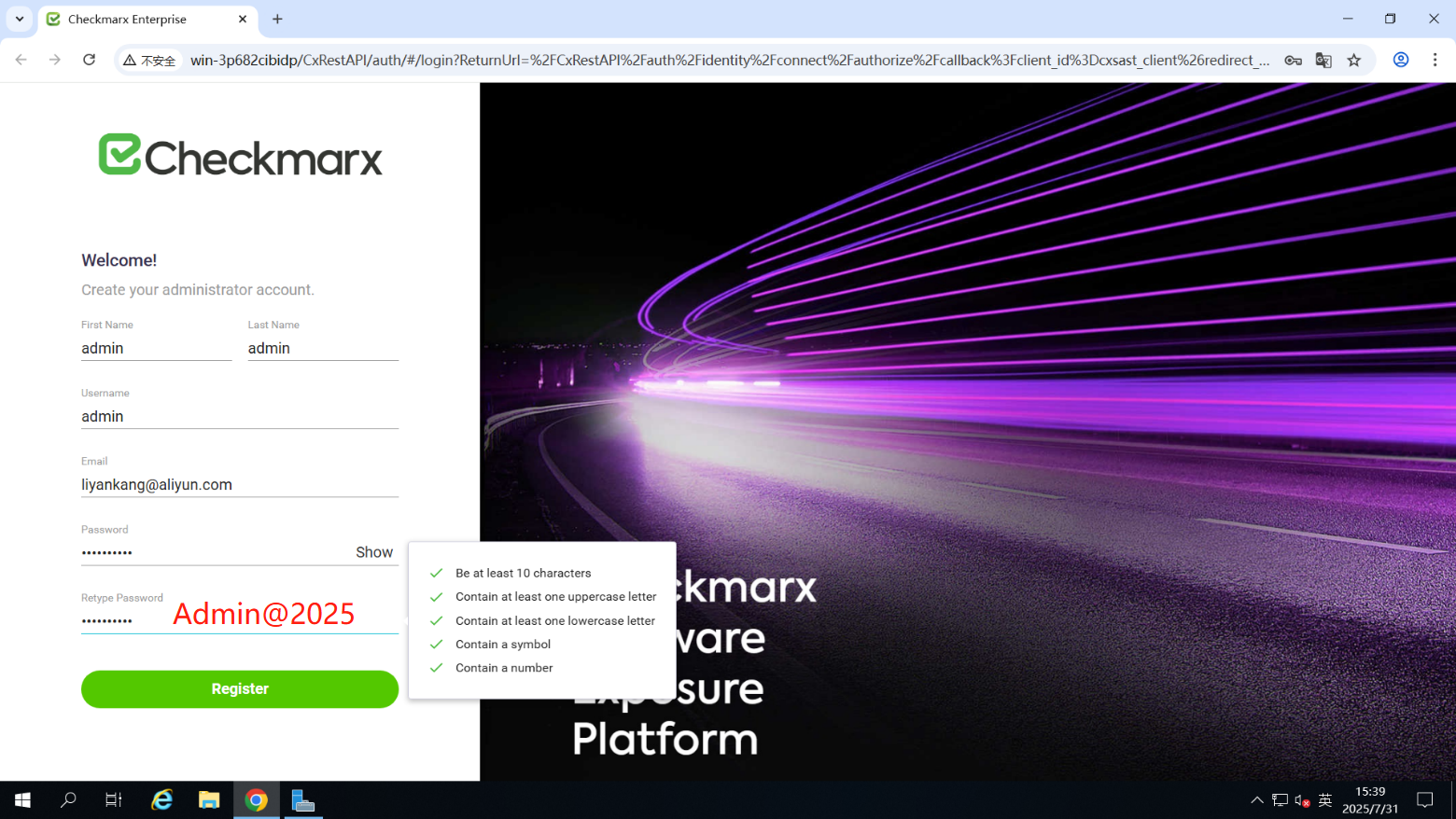Open the saved passwords key icon

pos(1293,60)
